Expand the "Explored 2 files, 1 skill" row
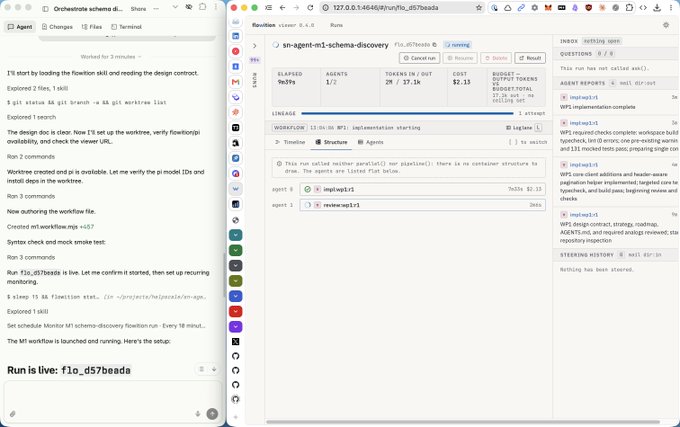 37,88
